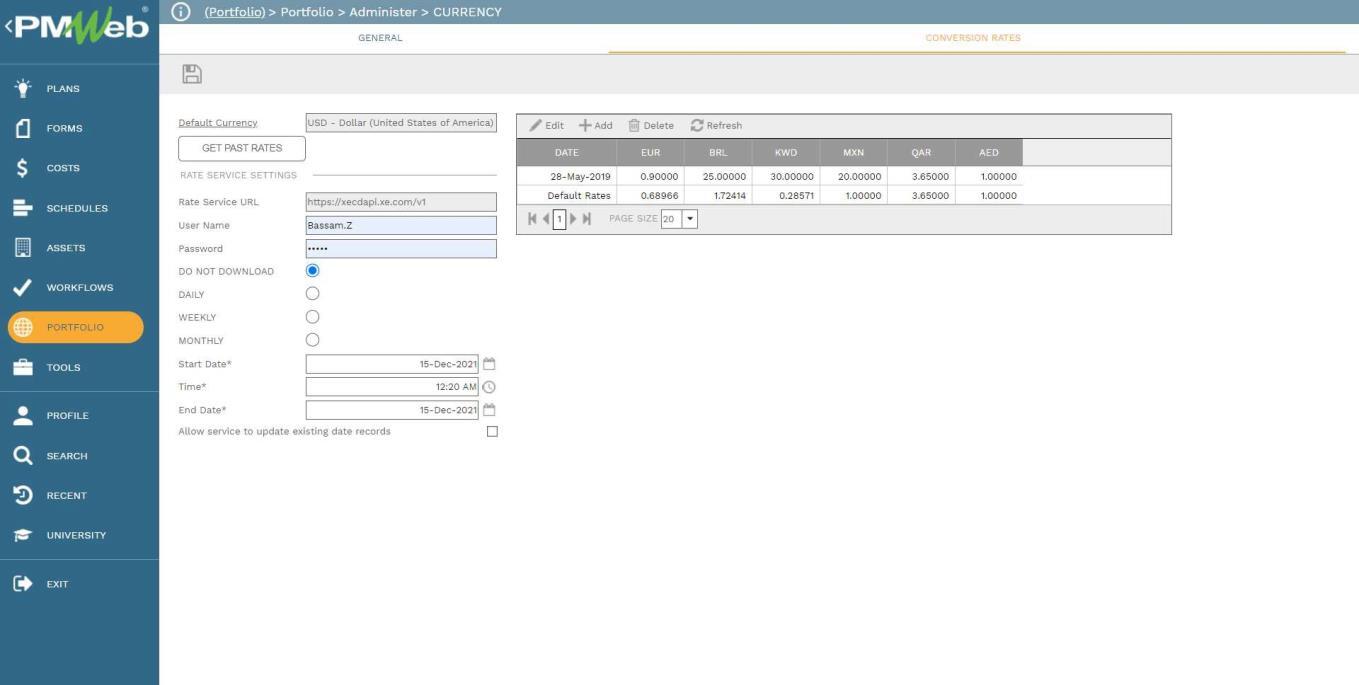Click the Time input field

pyautogui.click(x=392, y=387)
